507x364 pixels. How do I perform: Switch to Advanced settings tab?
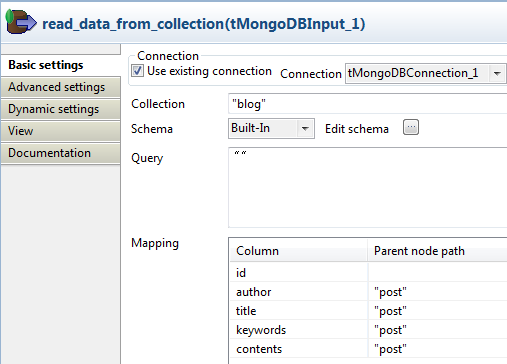[x=60, y=87]
